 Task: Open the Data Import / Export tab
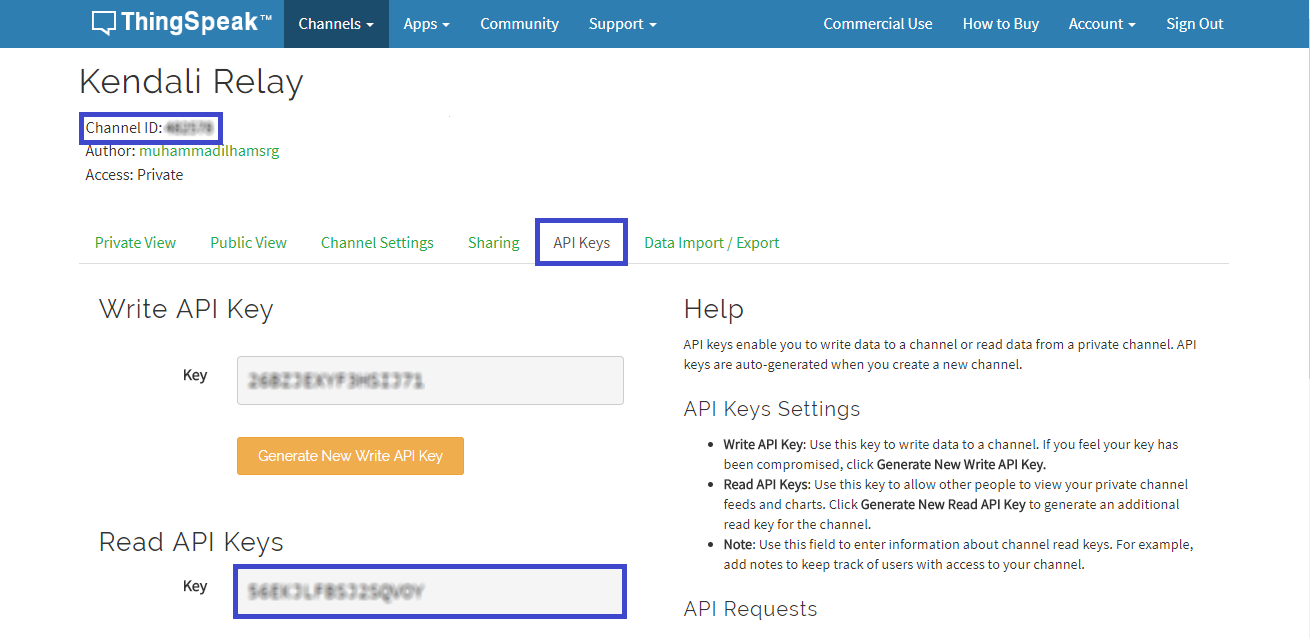712,243
